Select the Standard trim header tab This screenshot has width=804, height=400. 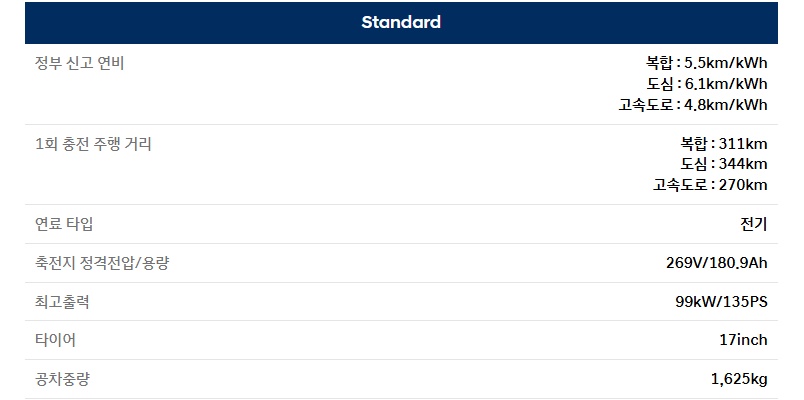coord(401,22)
